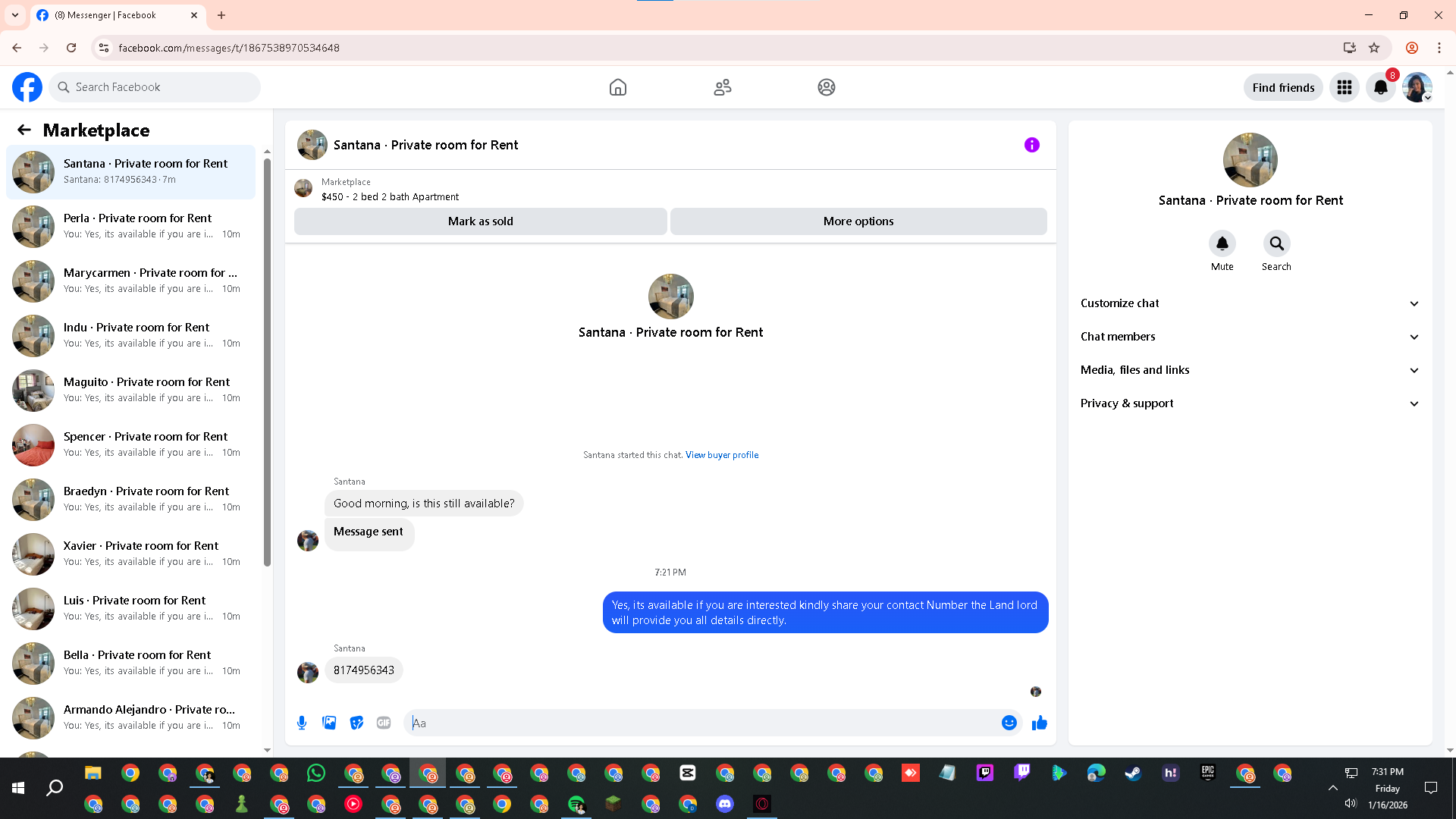Go to the Facebook Home tab
Screen dimensions: 1456x819
(617, 87)
